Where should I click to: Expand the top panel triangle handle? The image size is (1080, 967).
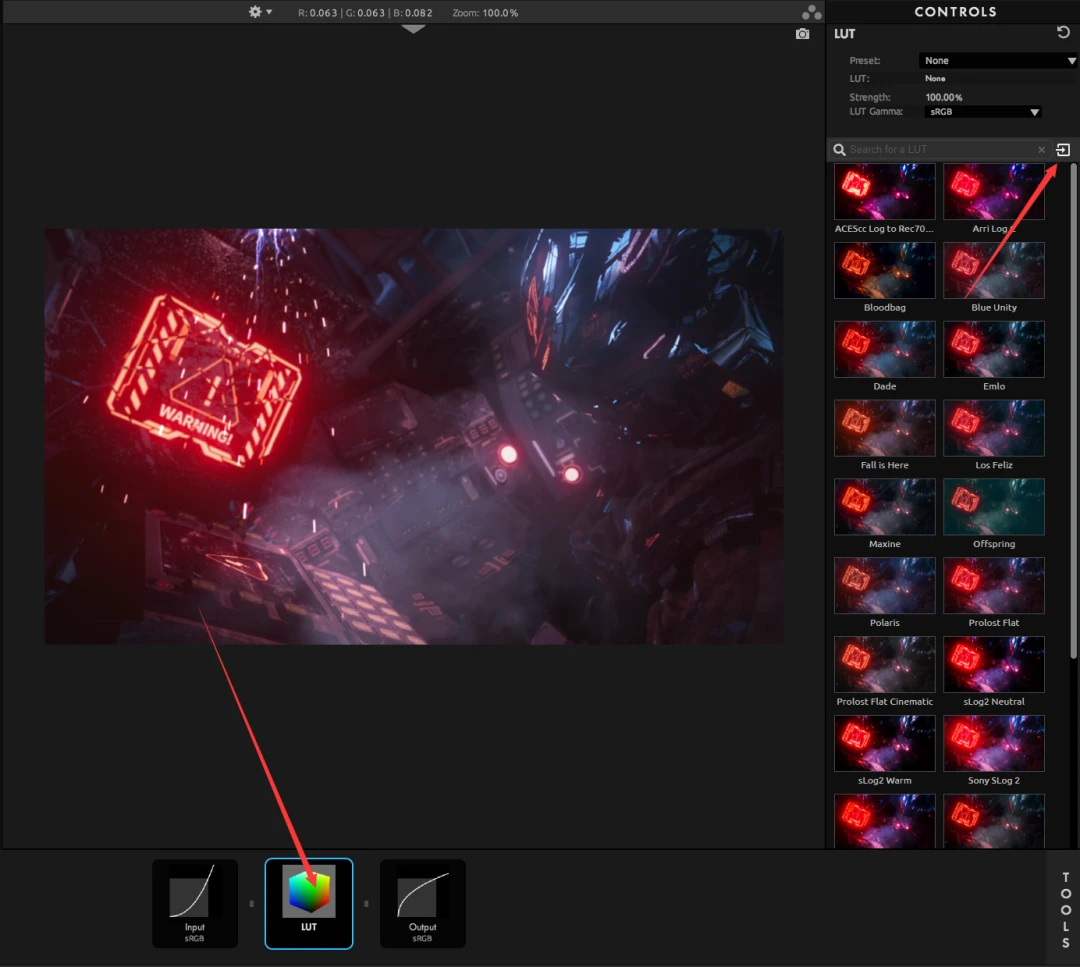(x=414, y=29)
